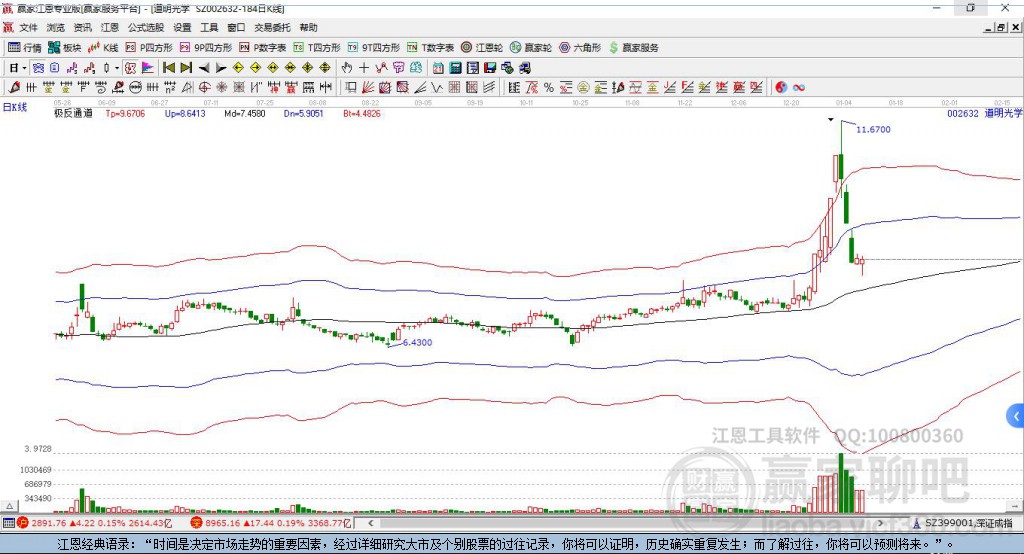The width and height of the screenshot is (1024, 554).
Task: Select the zigzag wave line tool
Action: coord(437,88)
